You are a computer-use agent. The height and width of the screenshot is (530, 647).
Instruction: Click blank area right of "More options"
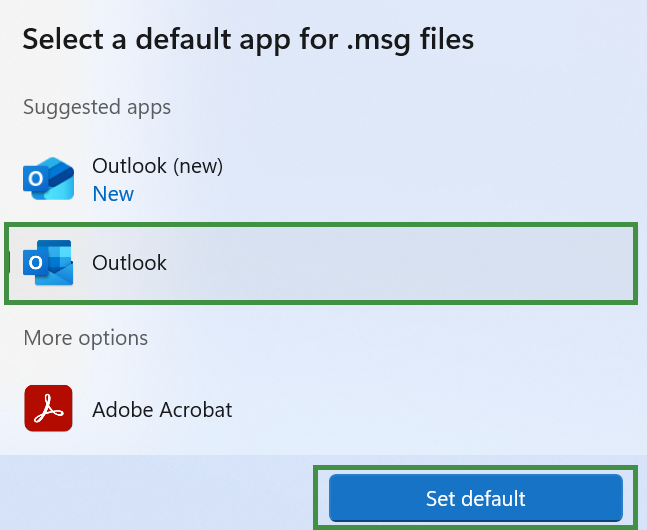[x=400, y=338]
